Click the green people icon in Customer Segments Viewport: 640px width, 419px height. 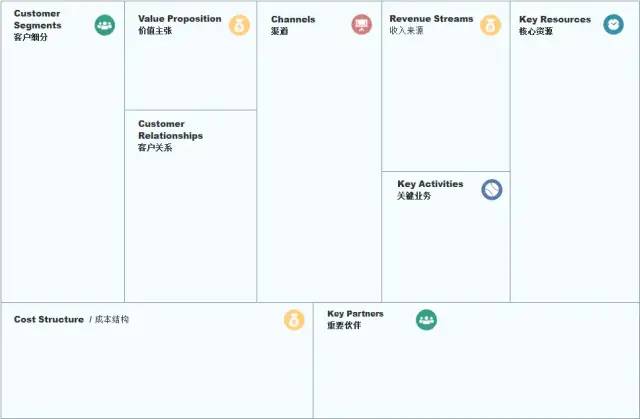105,25
